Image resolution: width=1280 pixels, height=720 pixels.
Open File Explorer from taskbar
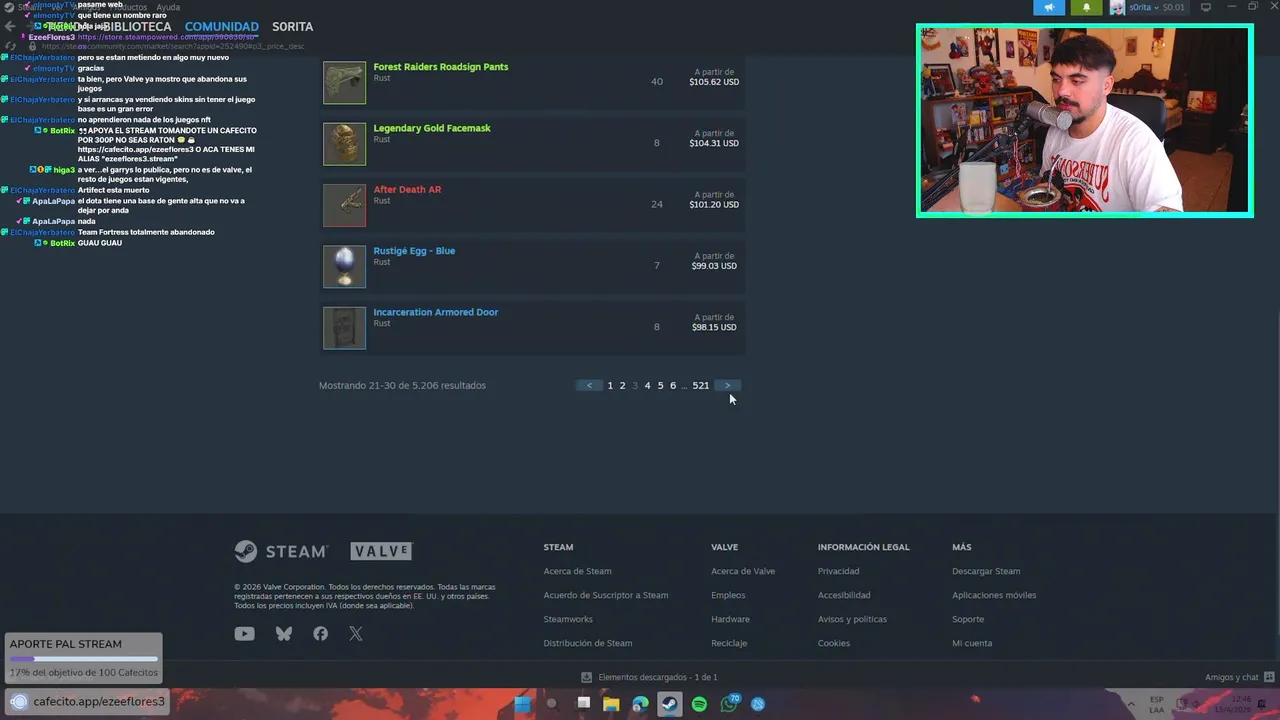click(x=611, y=704)
